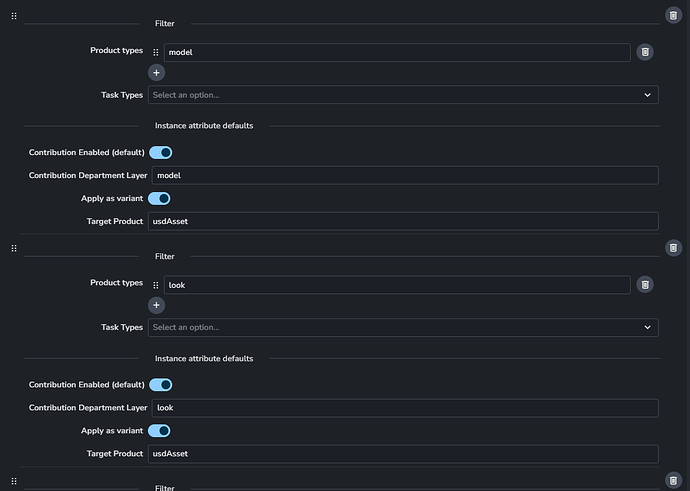
Task: Toggle Contribution Enabled in the model block
Action: click(x=161, y=152)
